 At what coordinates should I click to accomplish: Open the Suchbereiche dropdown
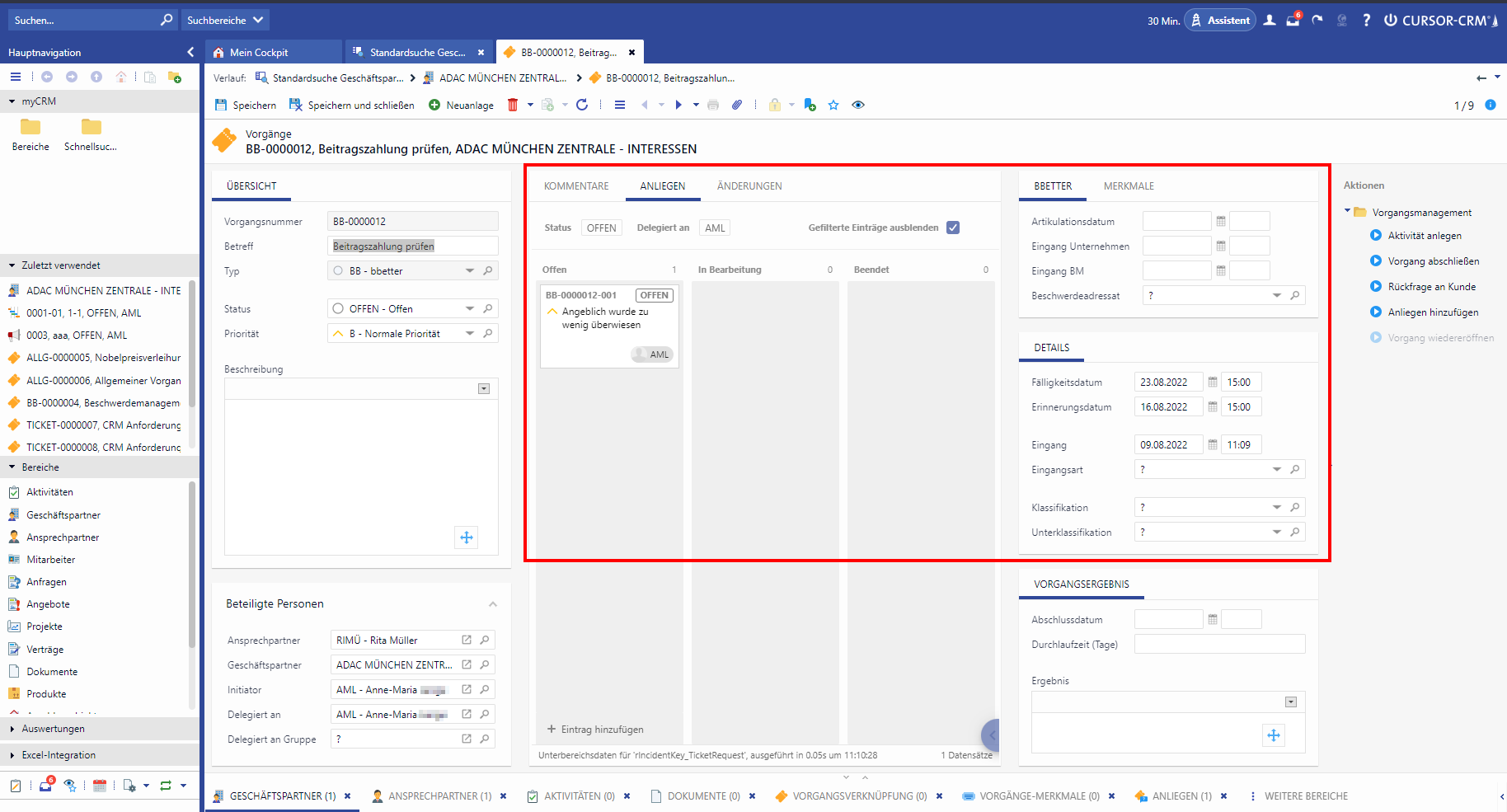[x=225, y=21]
